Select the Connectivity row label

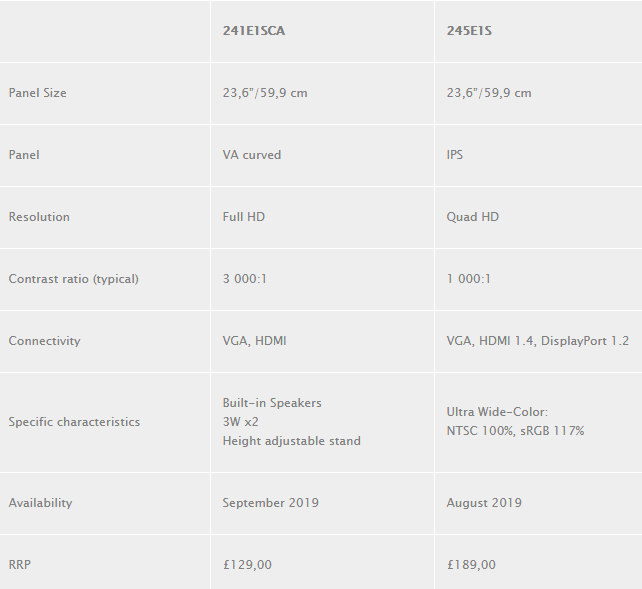[44, 341]
